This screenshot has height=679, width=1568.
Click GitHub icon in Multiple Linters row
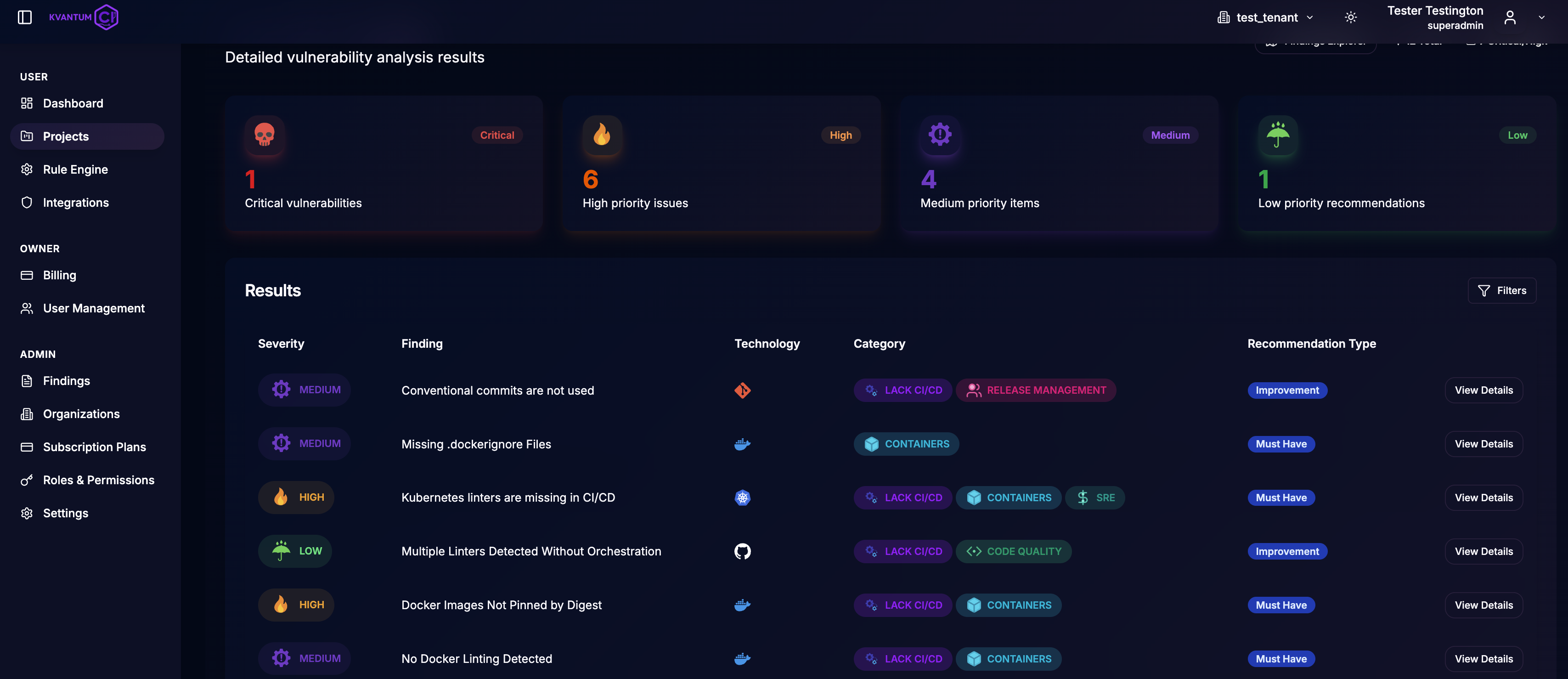click(x=742, y=552)
